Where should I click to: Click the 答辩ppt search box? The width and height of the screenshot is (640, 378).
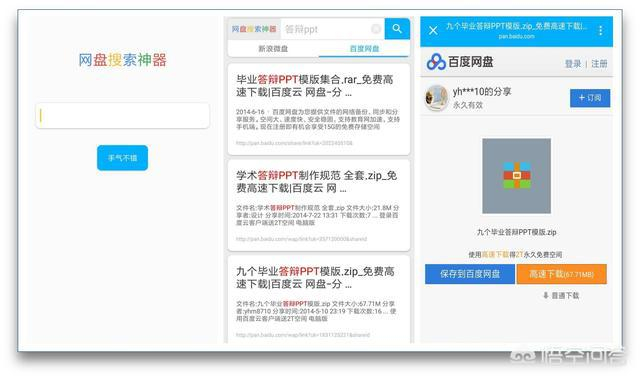click(x=332, y=29)
